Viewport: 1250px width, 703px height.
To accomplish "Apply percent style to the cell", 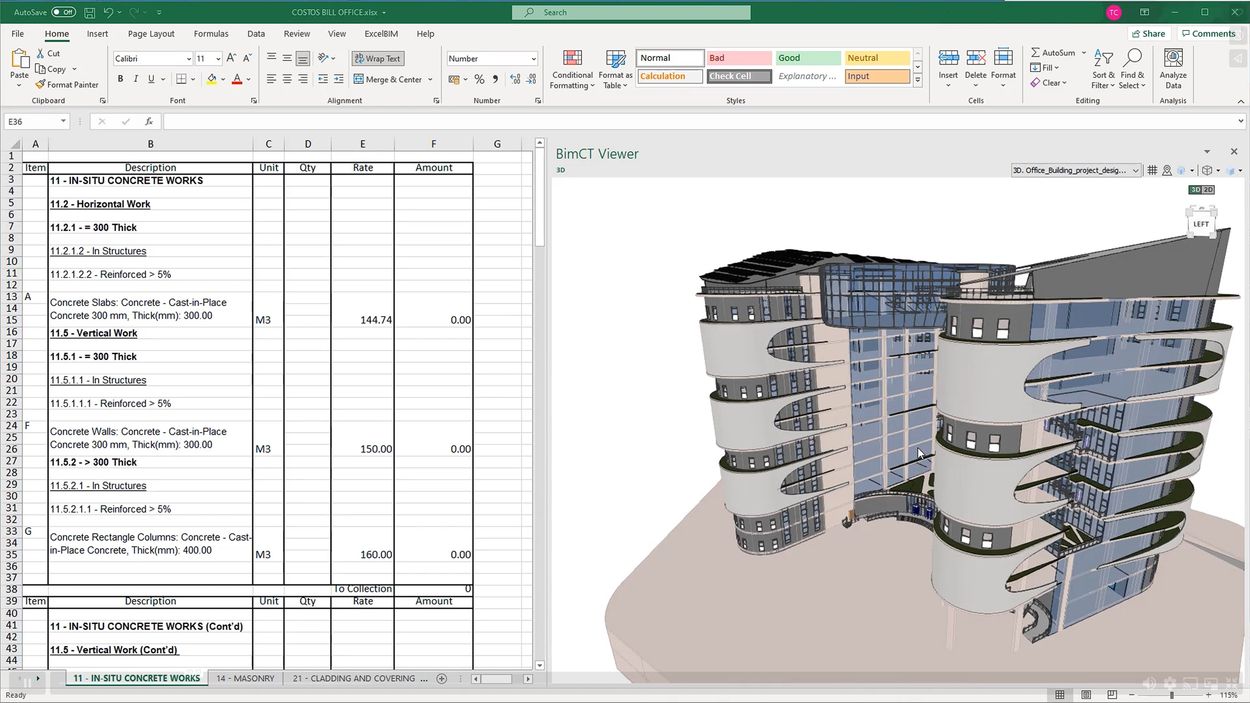I will pyautogui.click(x=479, y=79).
